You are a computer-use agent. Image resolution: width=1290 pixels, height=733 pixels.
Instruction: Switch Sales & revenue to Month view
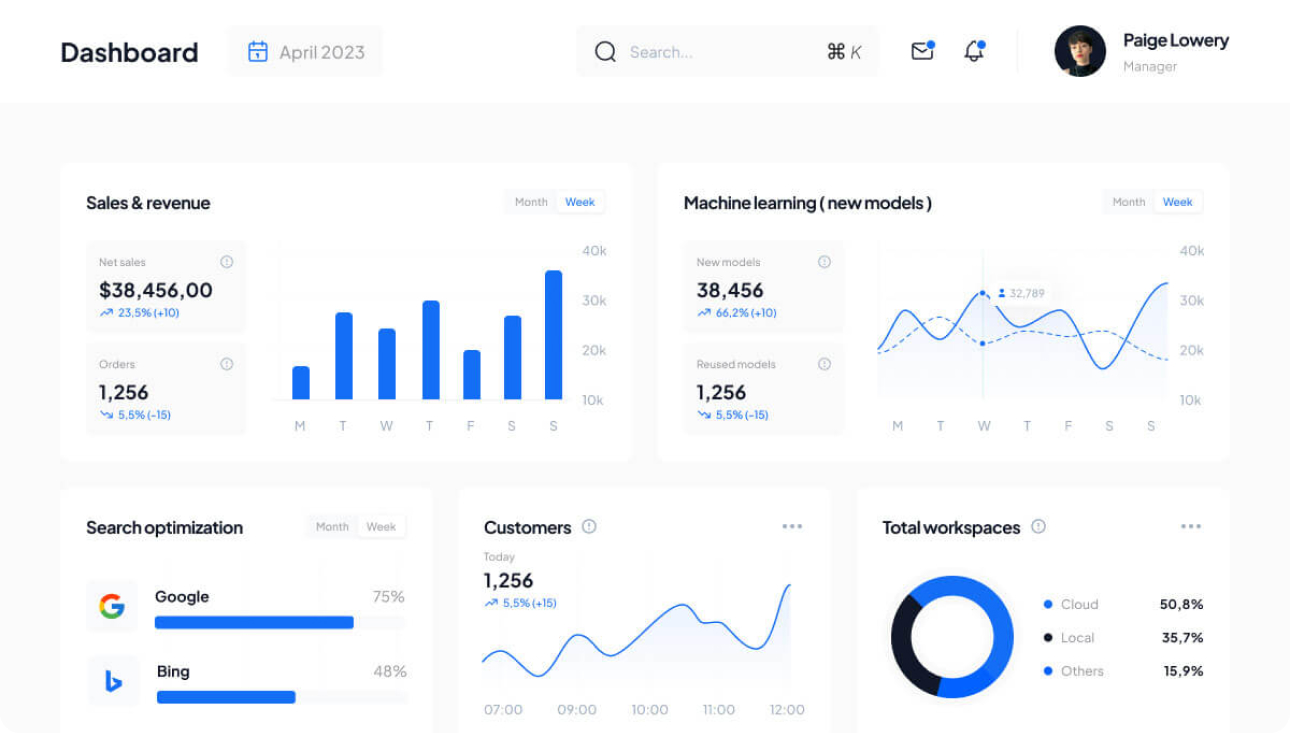tap(531, 202)
